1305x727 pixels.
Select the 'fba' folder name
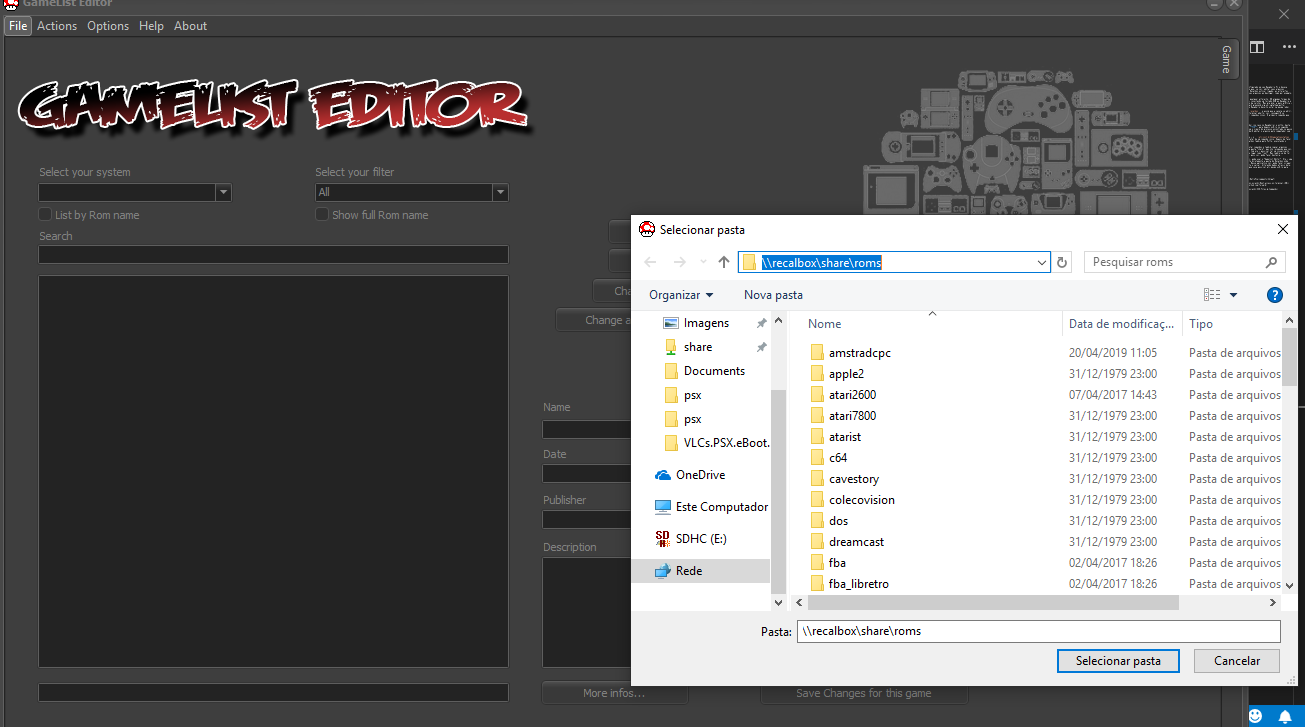[837, 563]
